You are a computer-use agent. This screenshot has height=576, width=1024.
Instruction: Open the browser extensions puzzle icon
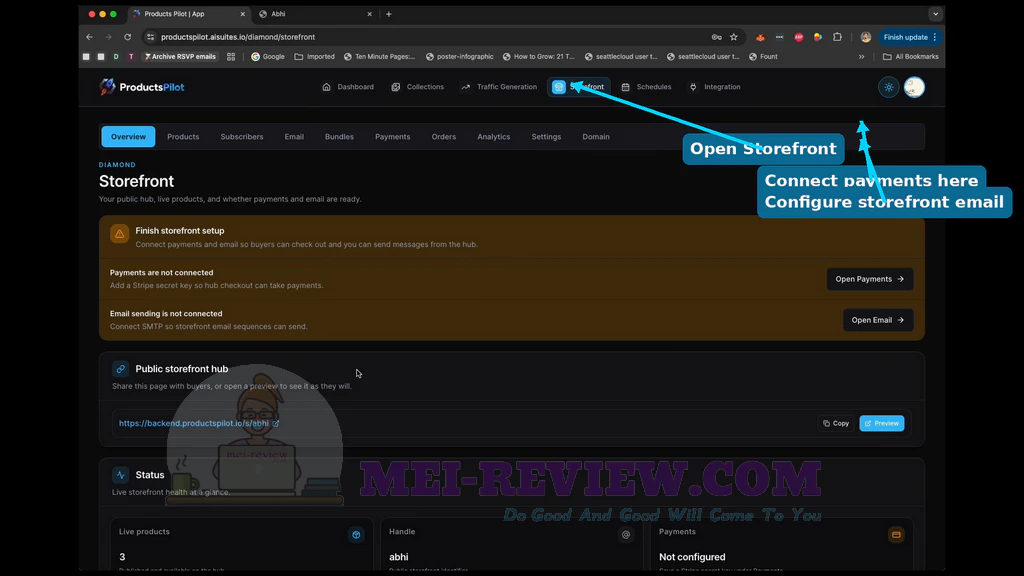point(837,37)
